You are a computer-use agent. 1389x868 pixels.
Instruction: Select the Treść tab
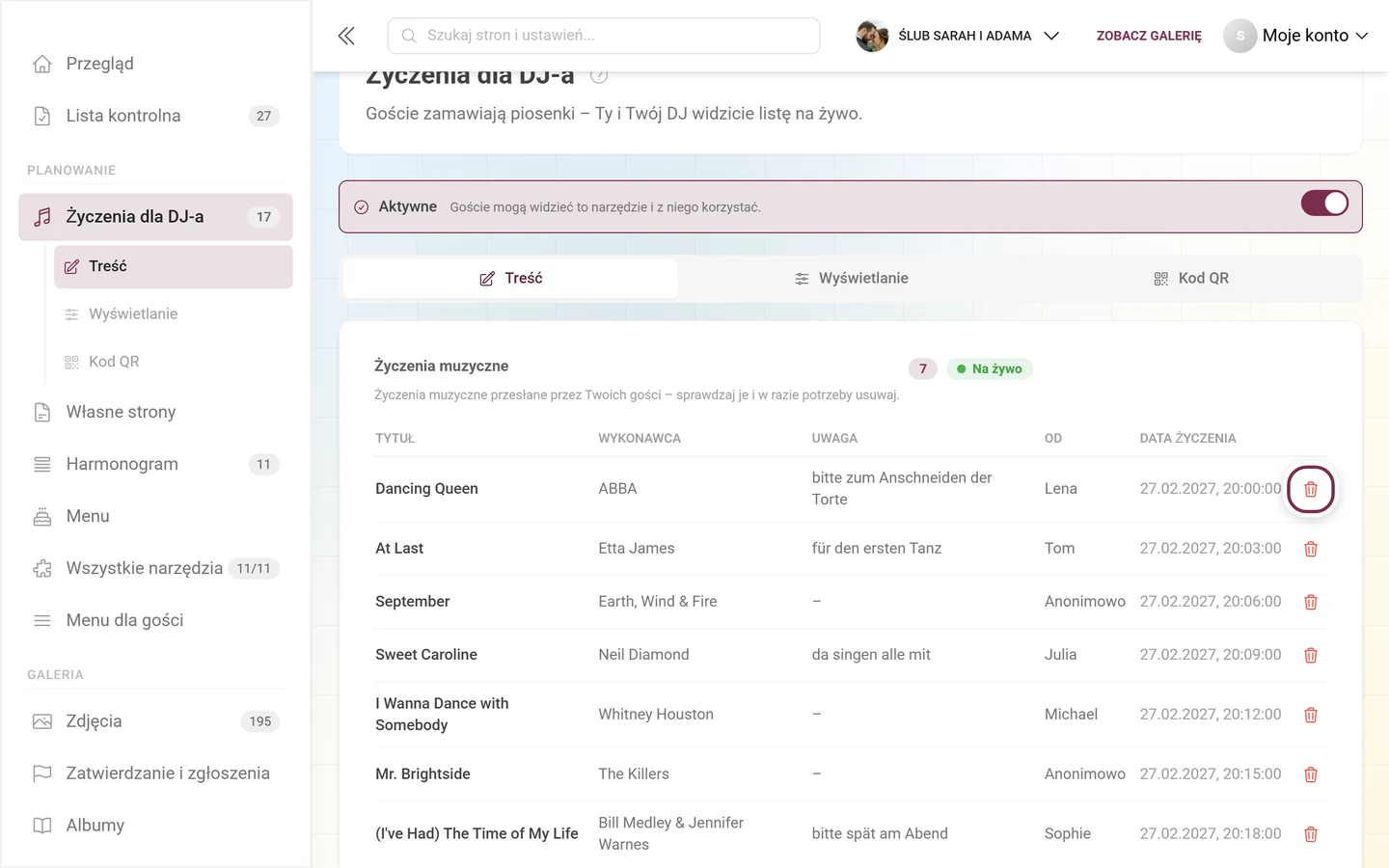pyautogui.click(x=510, y=279)
